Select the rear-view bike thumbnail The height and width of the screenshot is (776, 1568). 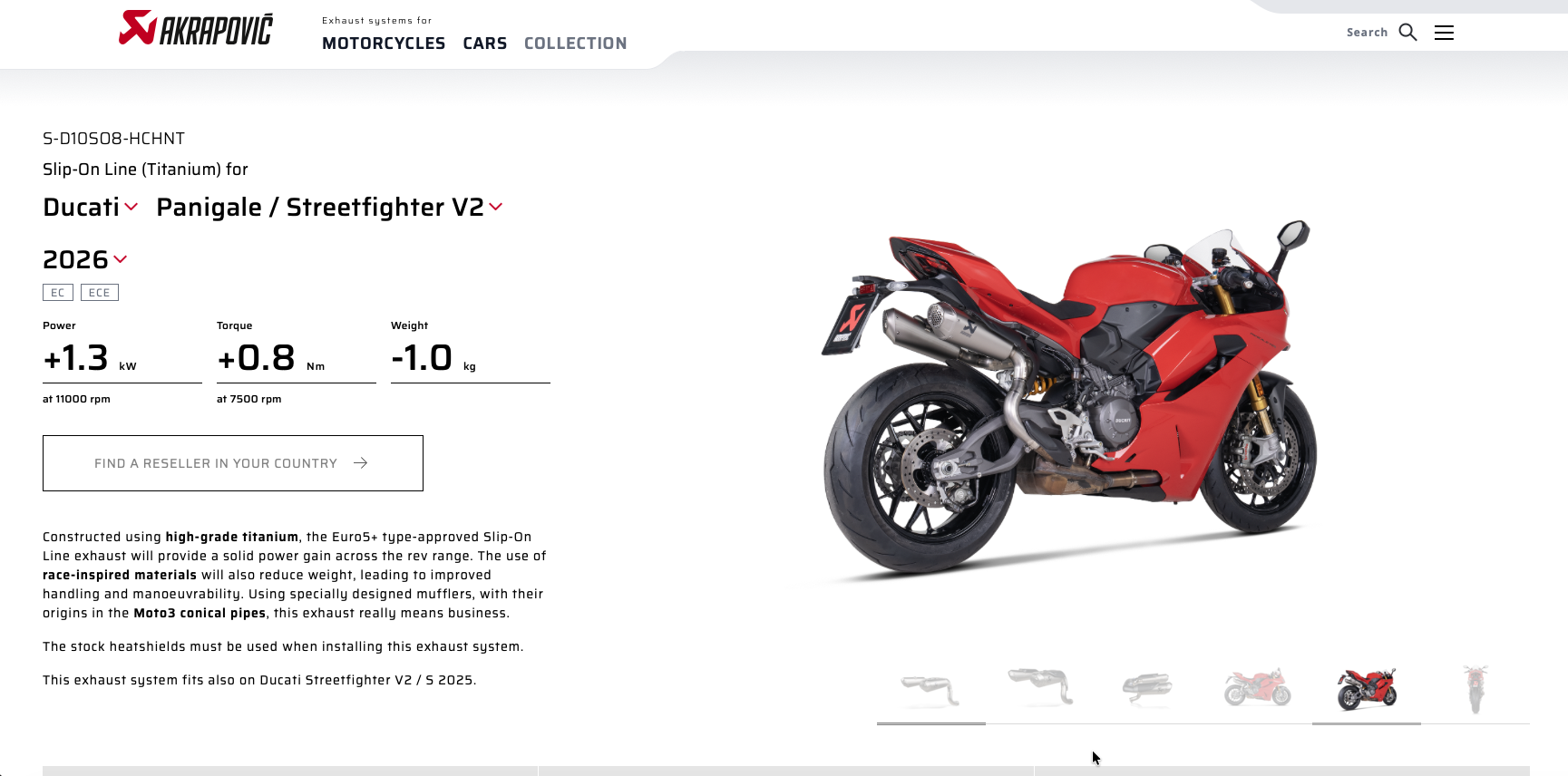point(1475,689)
